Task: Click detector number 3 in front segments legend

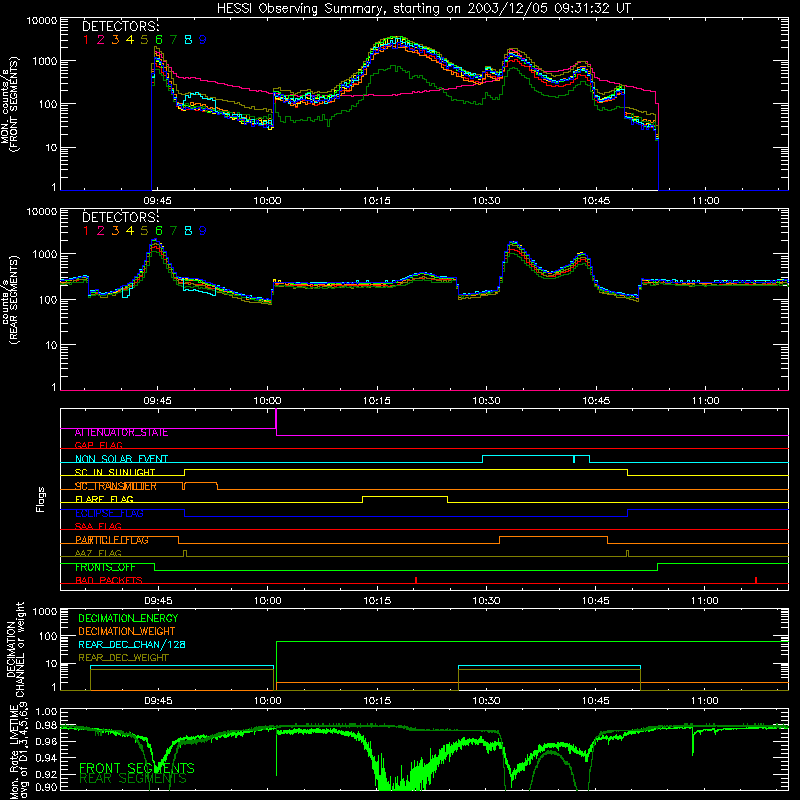Action: tap(115, 40)
